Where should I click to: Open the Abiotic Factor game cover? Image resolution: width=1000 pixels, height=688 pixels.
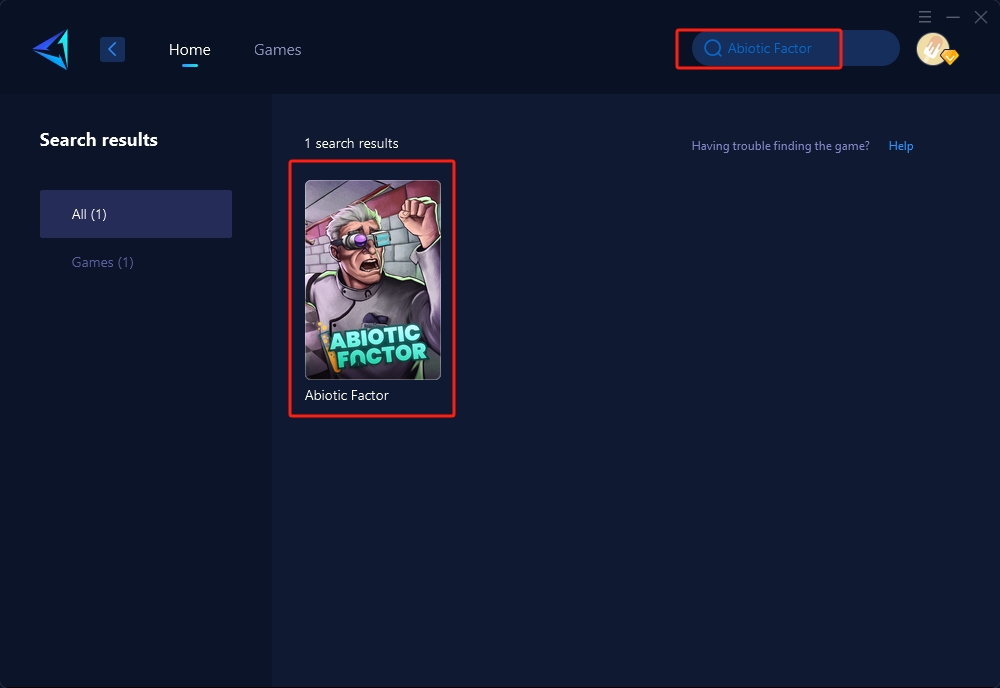click(x=372, y=280)
